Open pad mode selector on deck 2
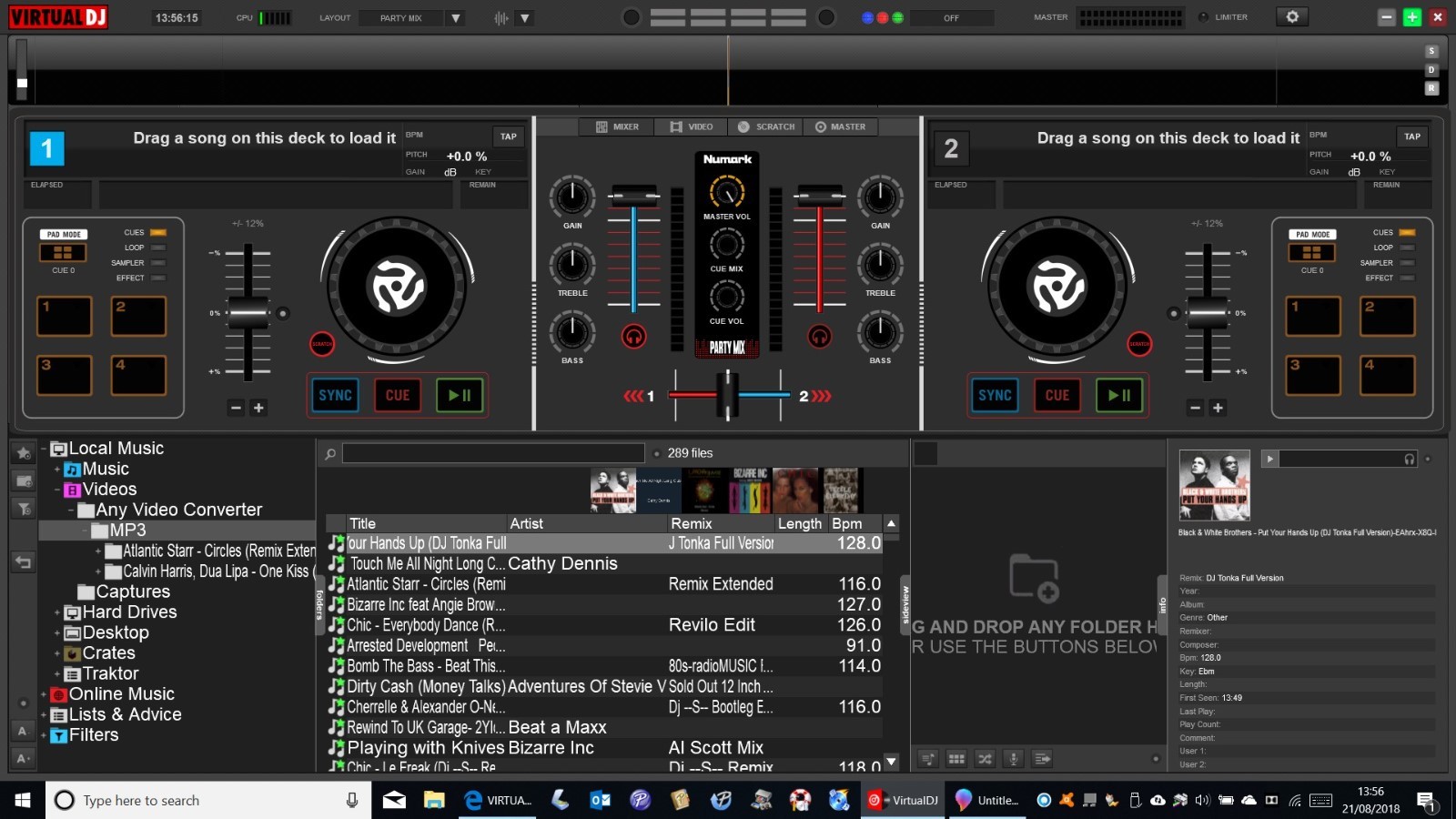 click(x=1311, y=252)
